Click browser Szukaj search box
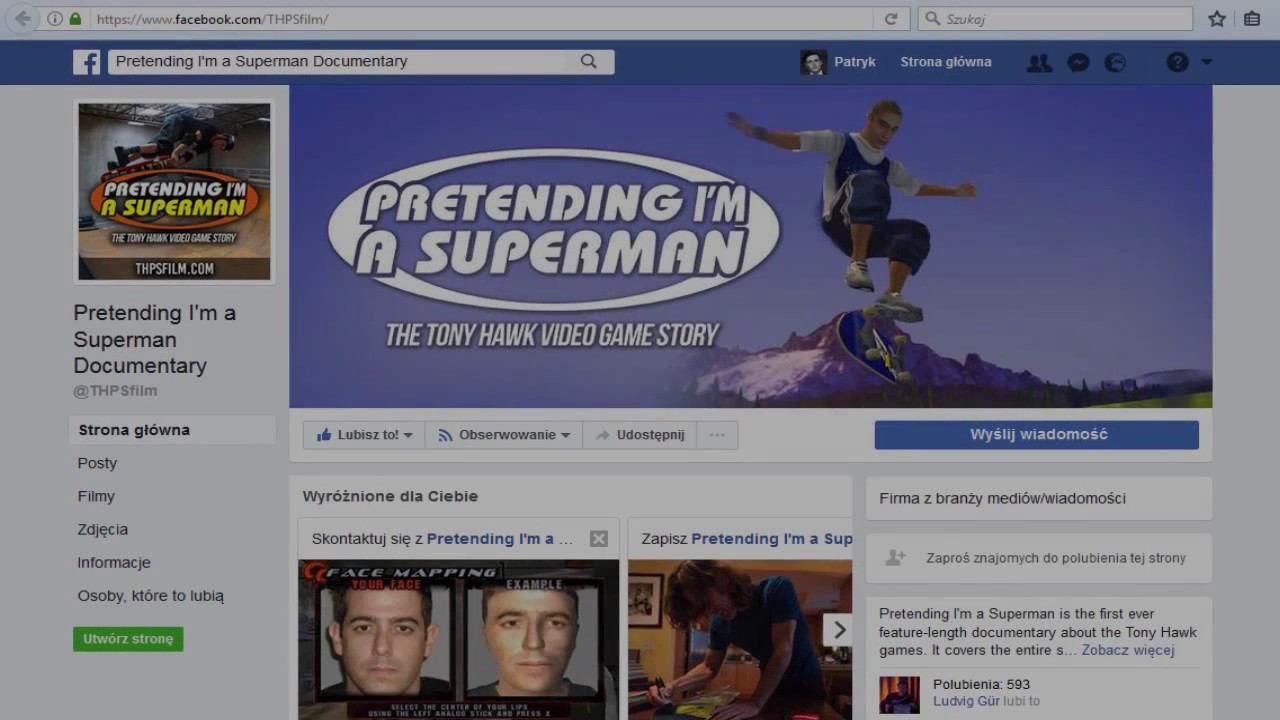 point(1055,19)
